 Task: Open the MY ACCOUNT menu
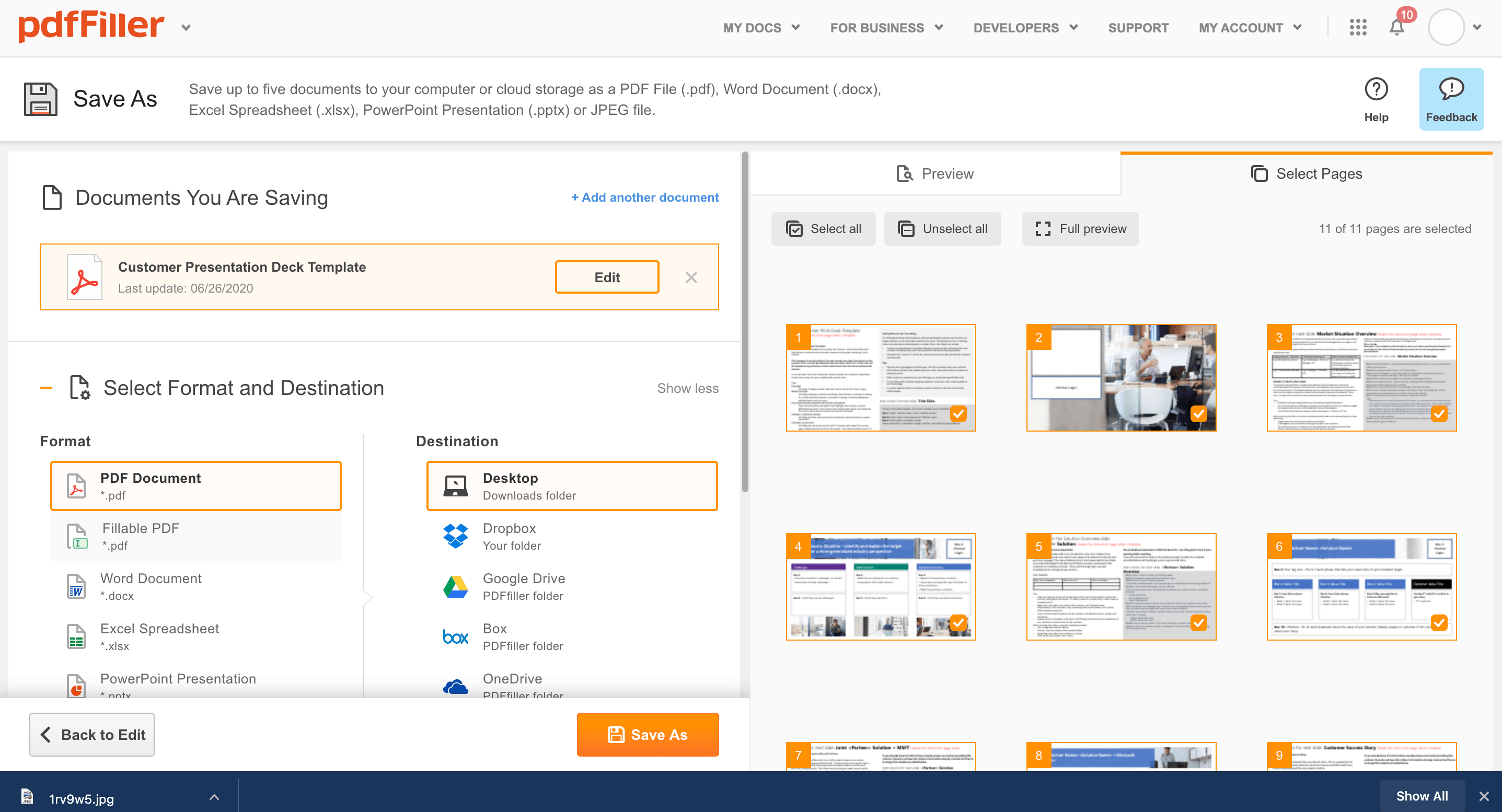click(1250, 28)
